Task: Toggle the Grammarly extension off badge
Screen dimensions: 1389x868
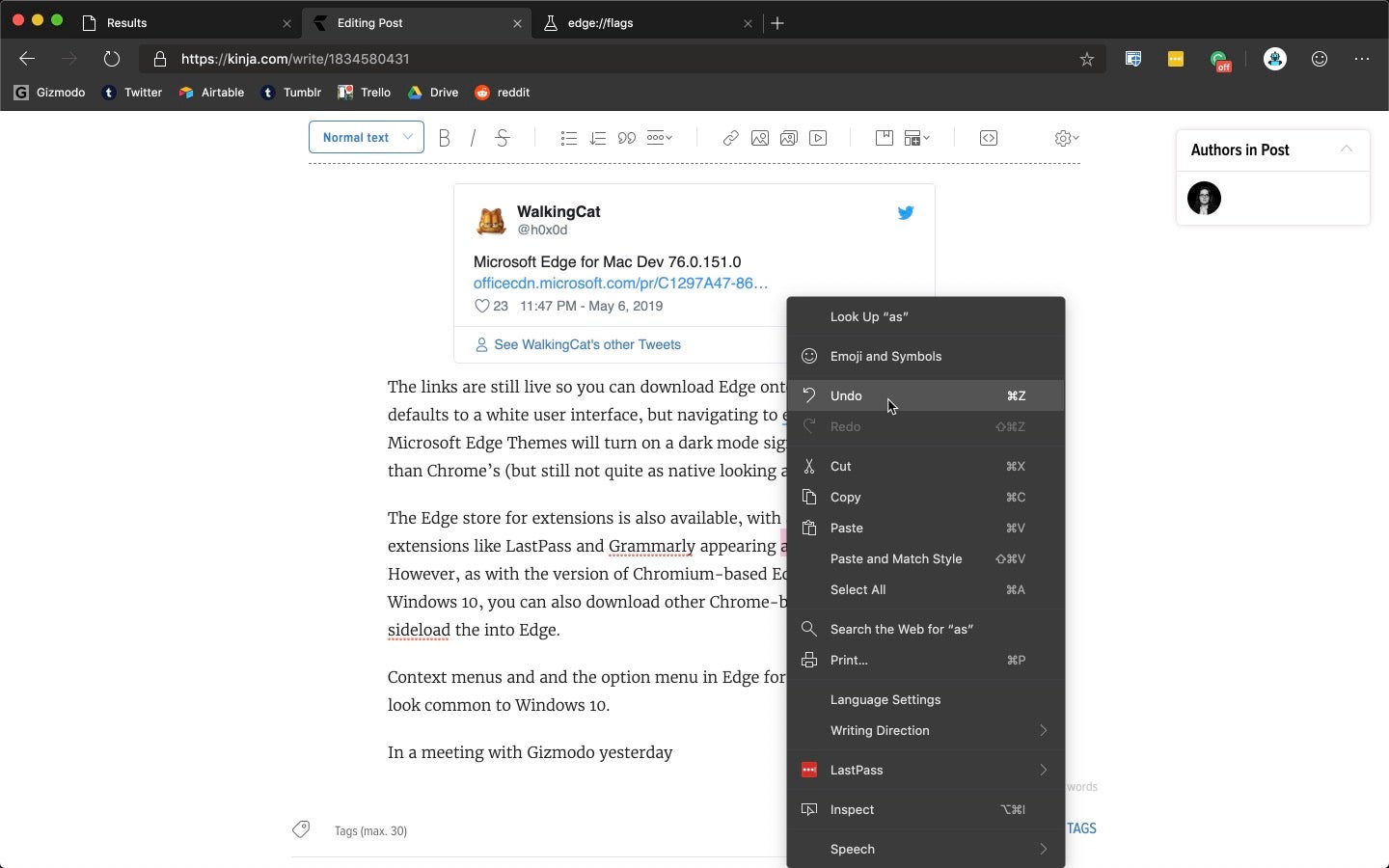Action: 1220,59
